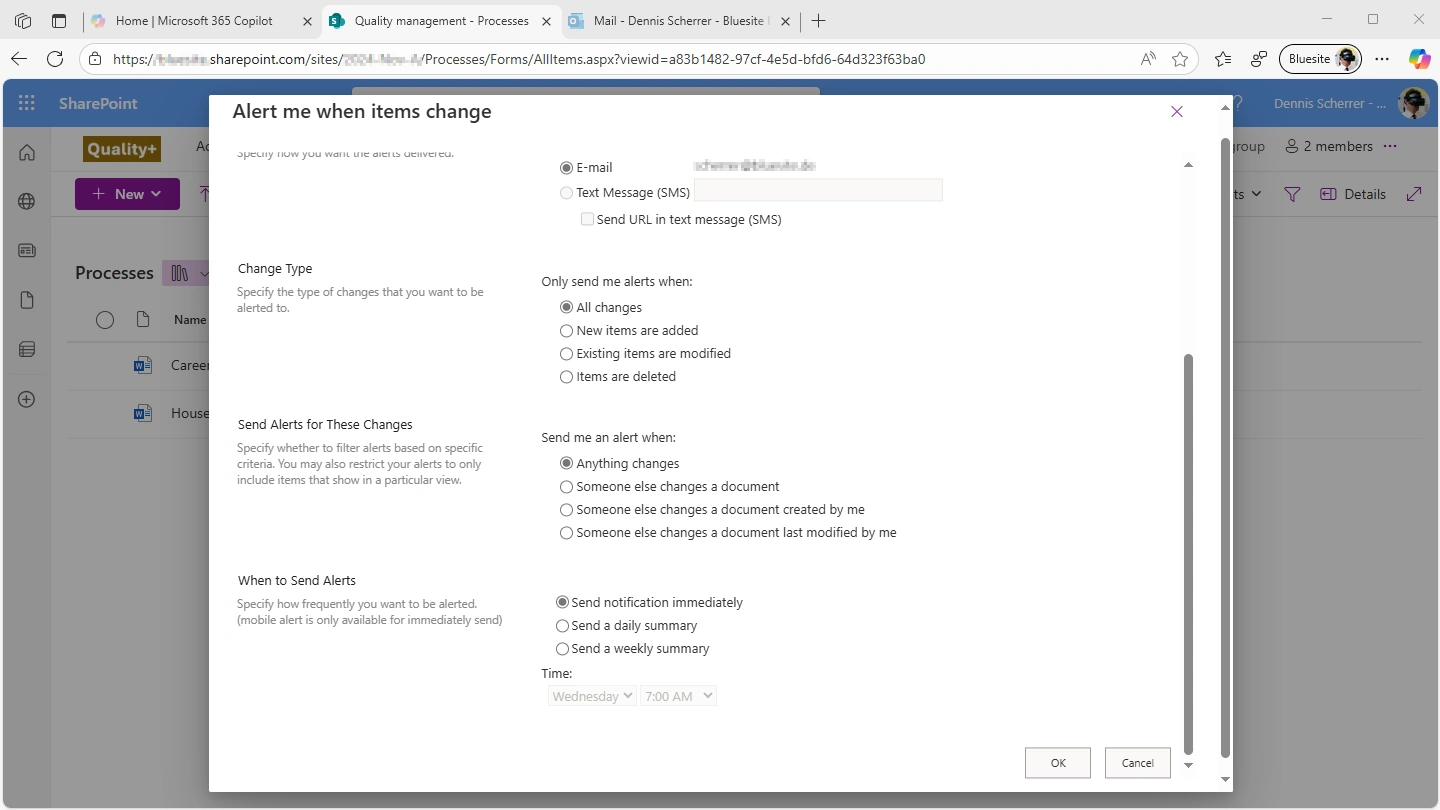Open Edge Settings and more menu
Image resolution: width=1440 pixels, height=810 pixels.
1382,59
